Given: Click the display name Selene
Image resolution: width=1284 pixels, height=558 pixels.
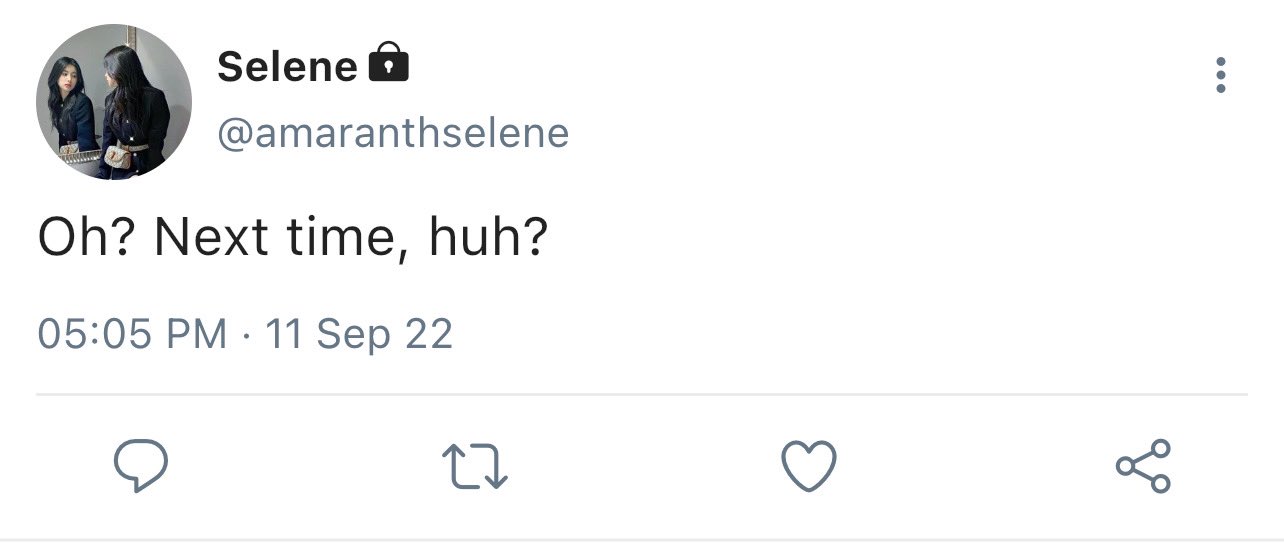Looking at the screenshot, I should point(287,66).
